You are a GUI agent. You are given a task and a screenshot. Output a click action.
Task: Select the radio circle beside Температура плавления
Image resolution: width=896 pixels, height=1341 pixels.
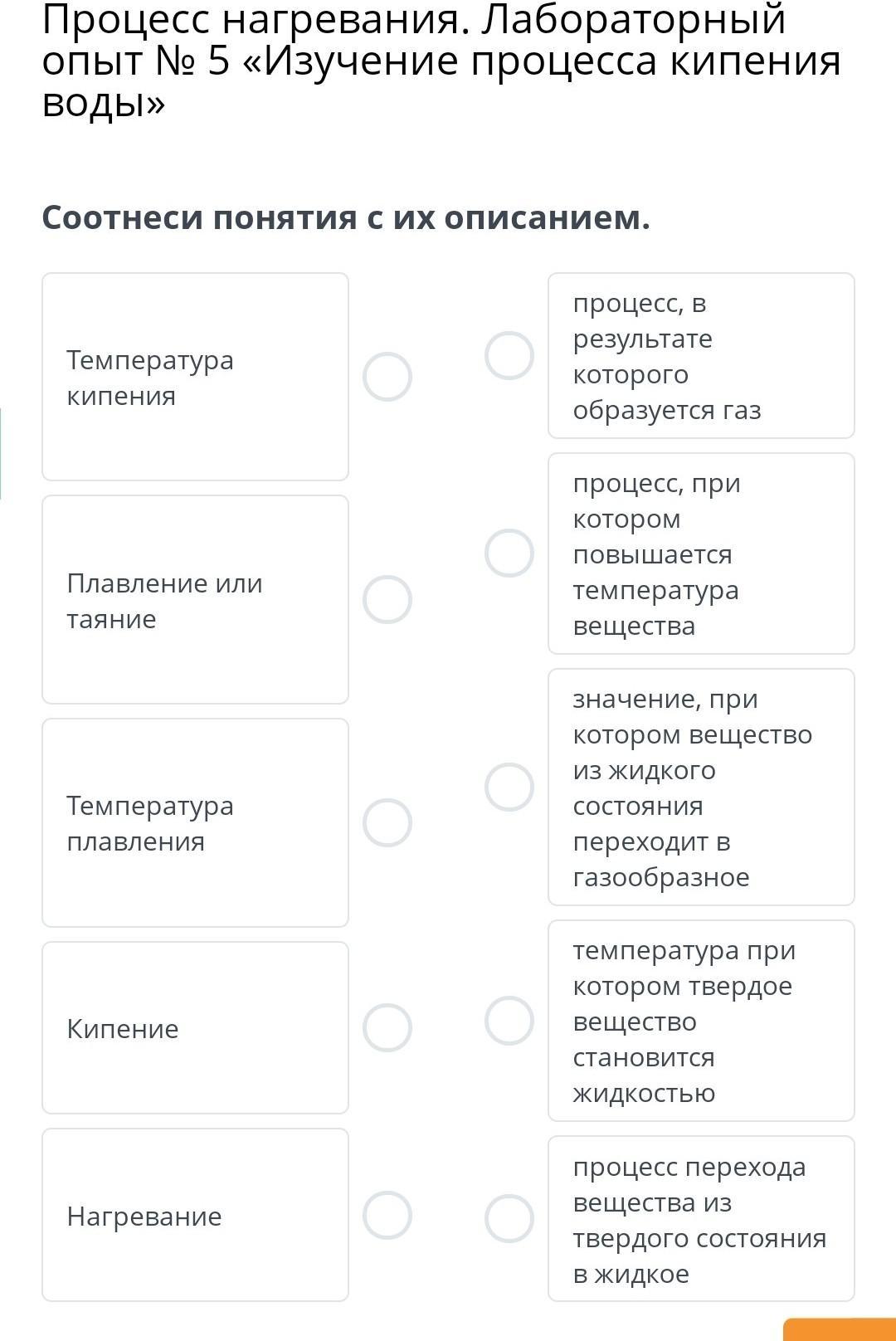pos(387,822)
